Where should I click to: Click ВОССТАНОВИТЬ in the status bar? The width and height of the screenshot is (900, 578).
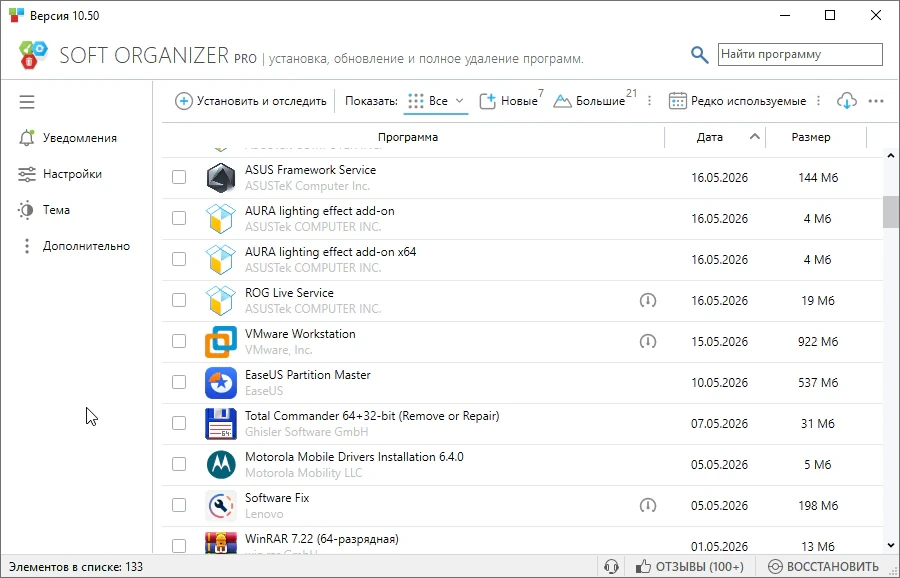pos(823,567)
